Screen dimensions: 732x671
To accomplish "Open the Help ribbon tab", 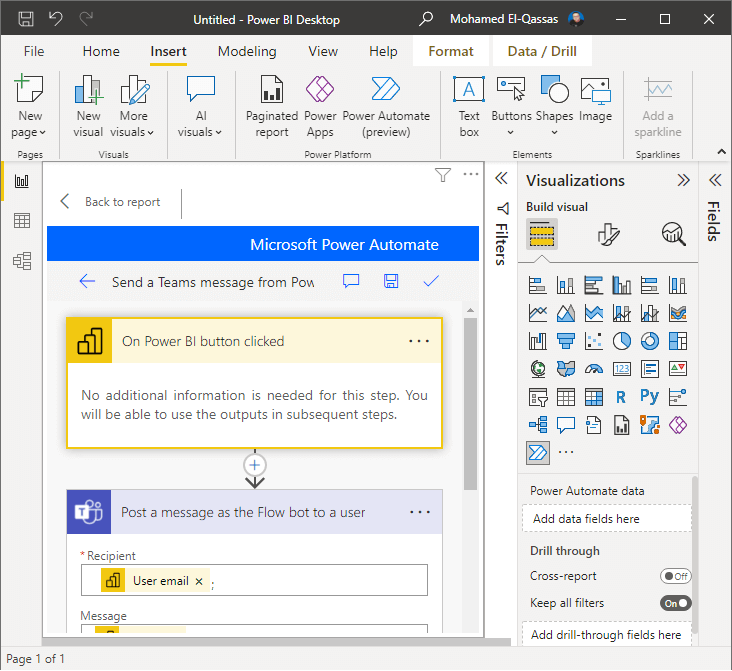I will tap(383, 51).
